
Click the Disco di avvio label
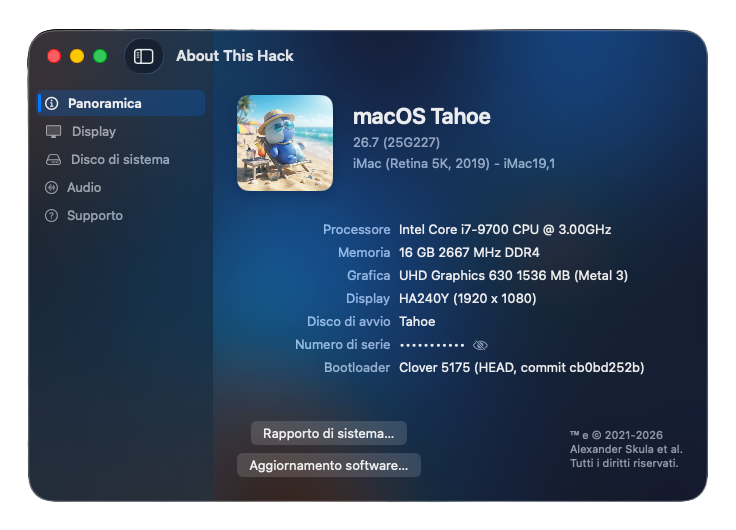tap(349, 322)
